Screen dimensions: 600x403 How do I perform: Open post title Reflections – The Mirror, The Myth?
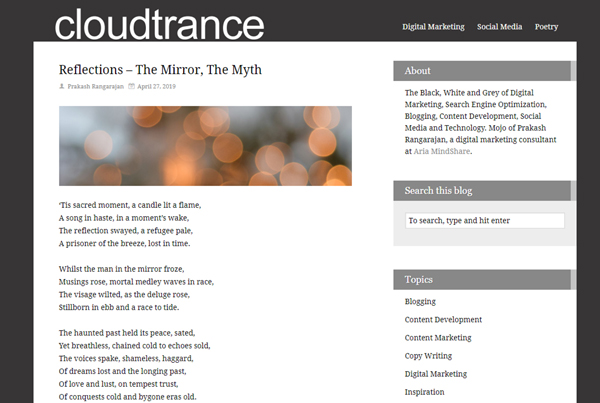pos(160,70)
